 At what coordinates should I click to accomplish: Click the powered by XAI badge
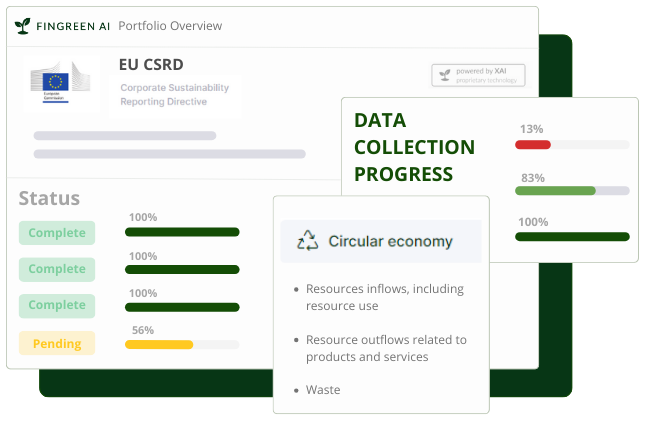tap(478, 75)
